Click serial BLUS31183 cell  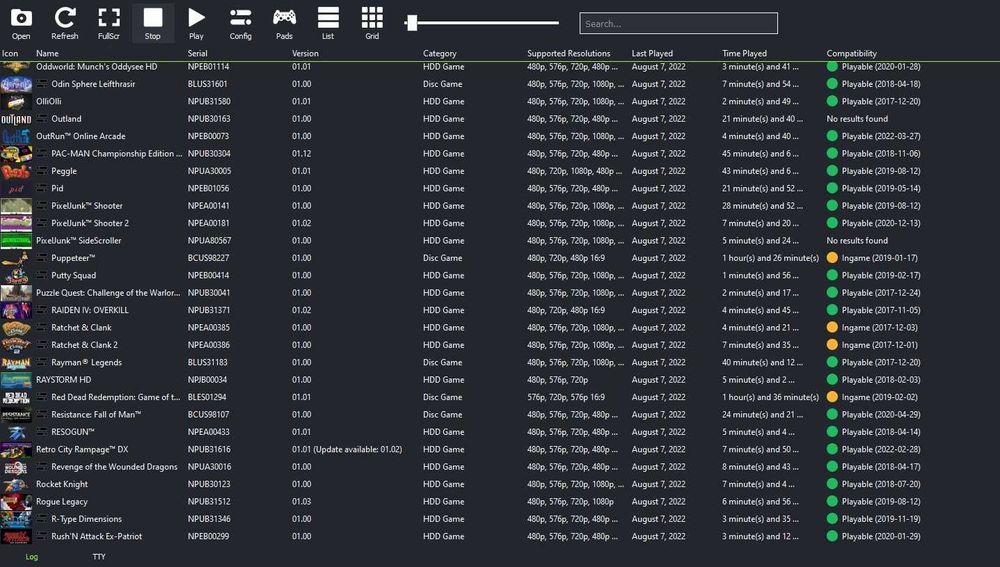pos(207,362)
